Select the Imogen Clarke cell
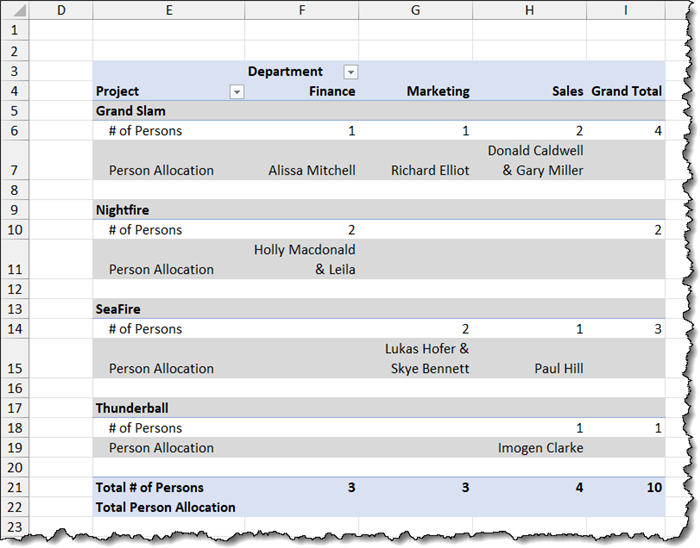Viewport: 700px width, 548px height. (540, 448)
